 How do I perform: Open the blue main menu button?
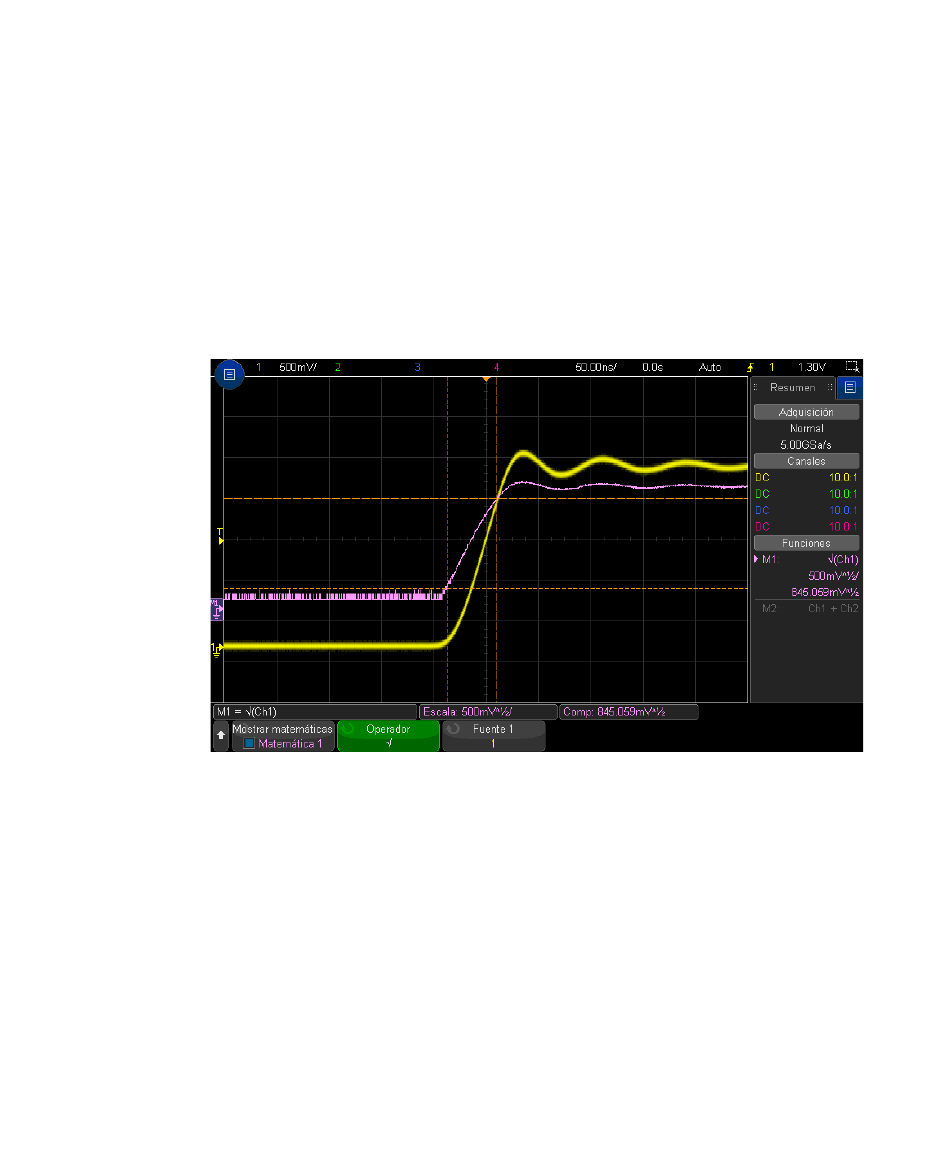pos(230,374)
